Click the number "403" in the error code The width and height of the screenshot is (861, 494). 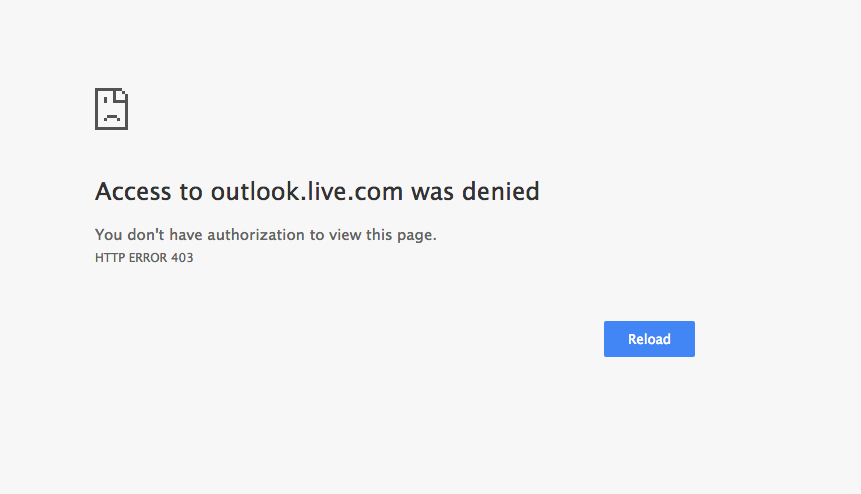[x=182, y=258]
